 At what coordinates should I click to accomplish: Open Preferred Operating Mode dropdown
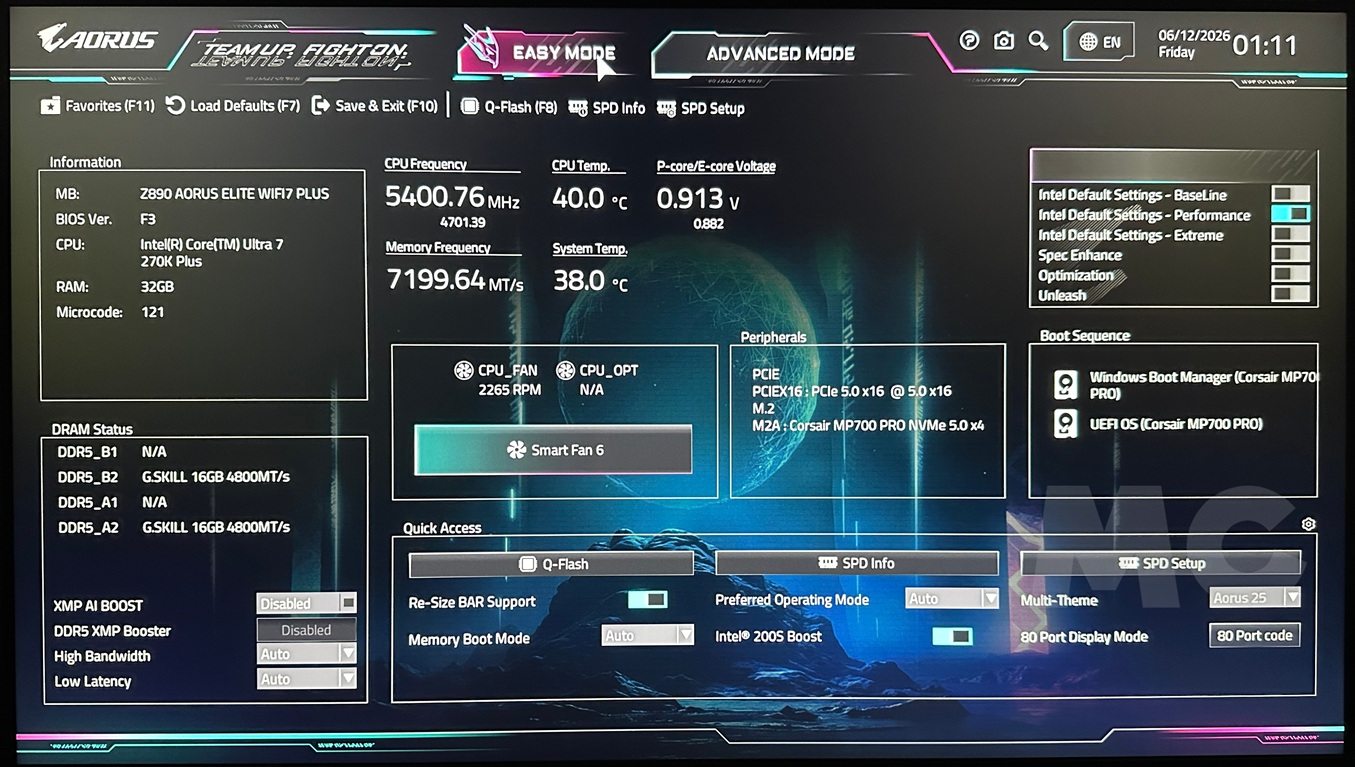coord(952,598)
